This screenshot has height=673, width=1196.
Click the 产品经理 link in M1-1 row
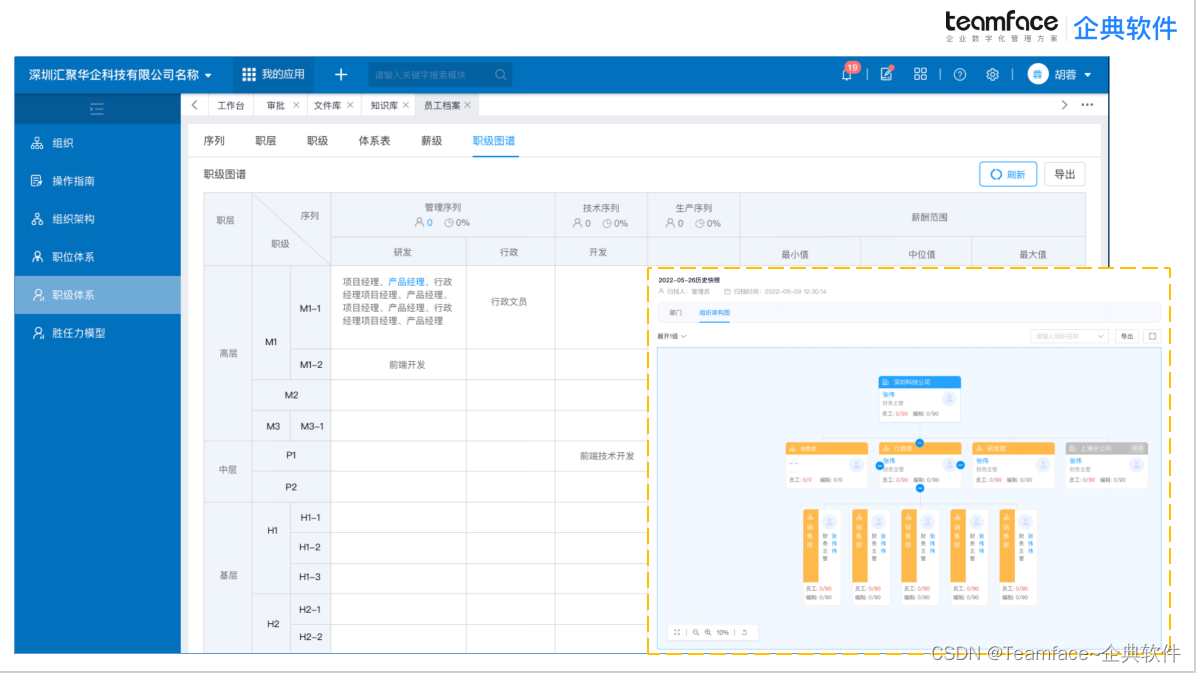pos(407,282)
